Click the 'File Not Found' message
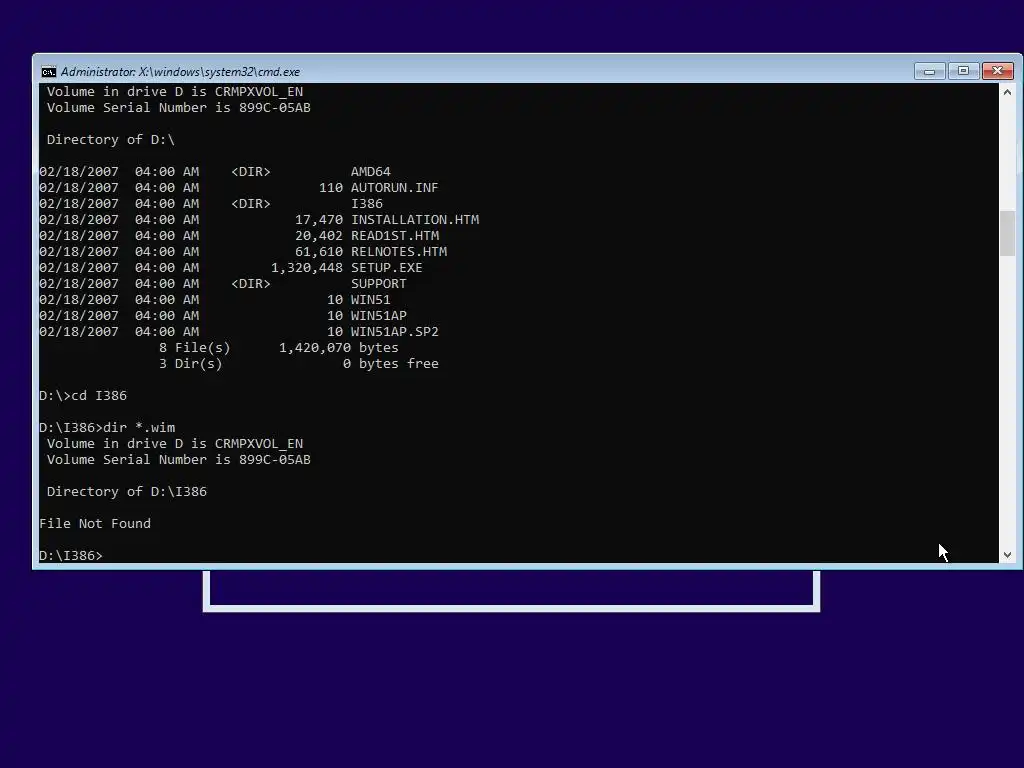 (x=95, y=524)
